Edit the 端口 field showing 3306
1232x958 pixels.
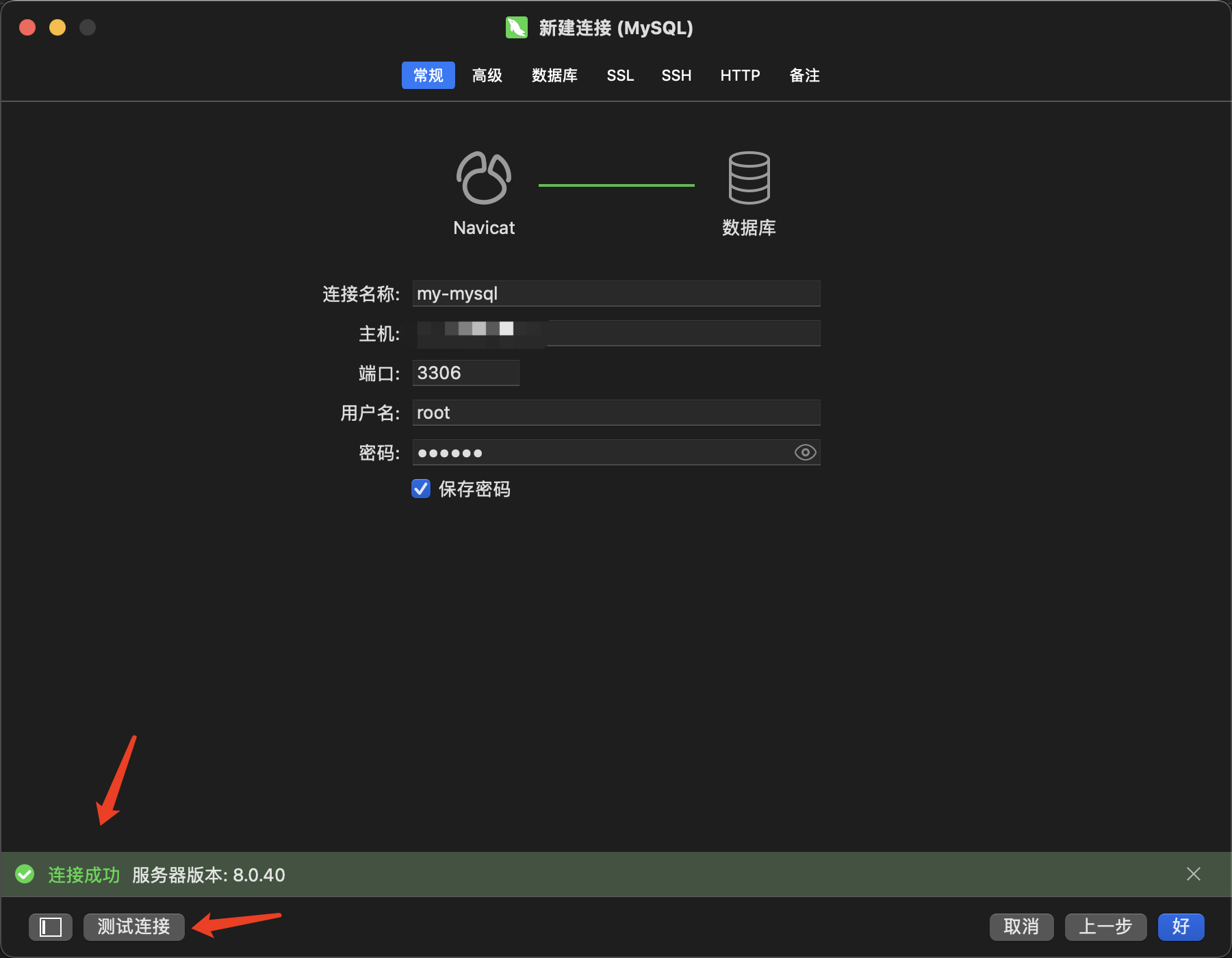pyautogui.click(x=465, y=373)
